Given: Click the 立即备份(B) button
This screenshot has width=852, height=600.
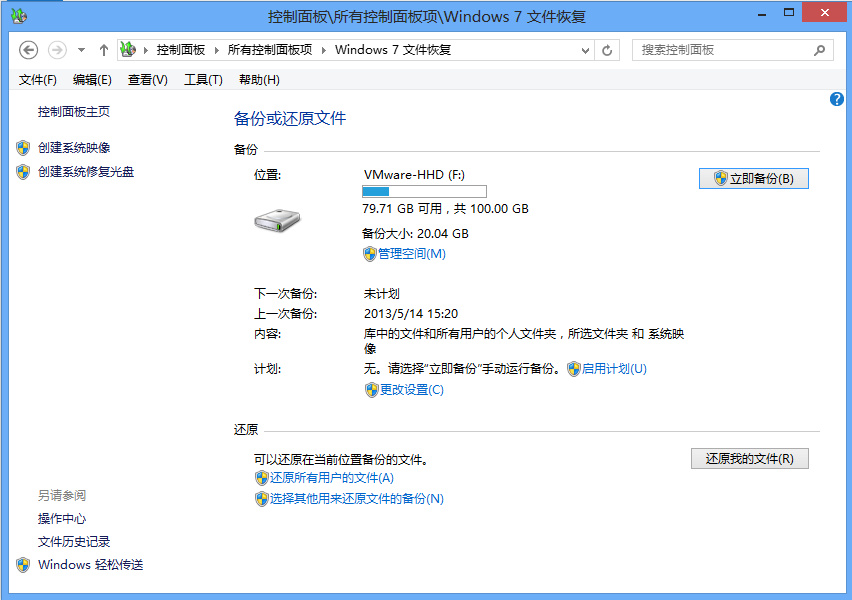Looking at the screenshot, I should click(754, 178).
